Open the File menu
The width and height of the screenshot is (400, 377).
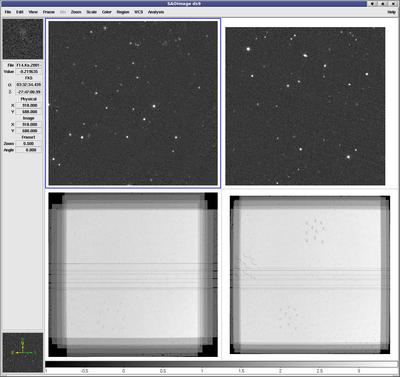[8, 12]
